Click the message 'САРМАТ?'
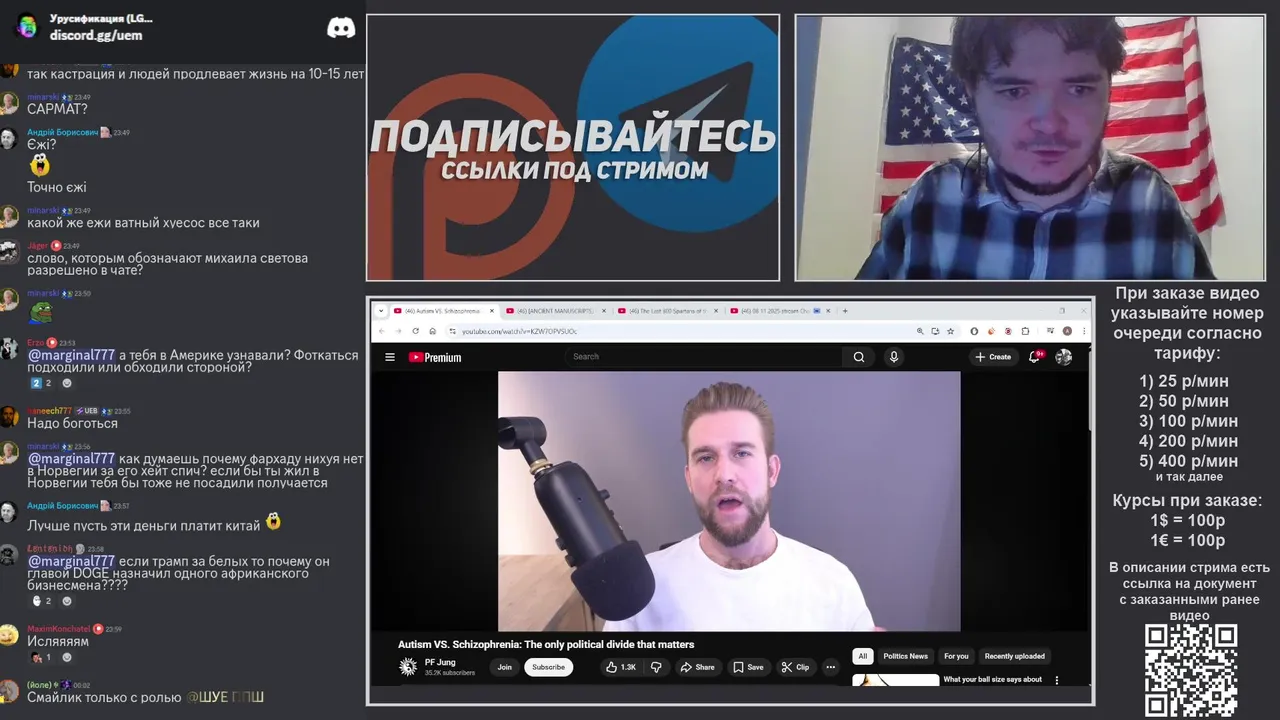This screenshot has height=720, width=1280. point(58,109)
